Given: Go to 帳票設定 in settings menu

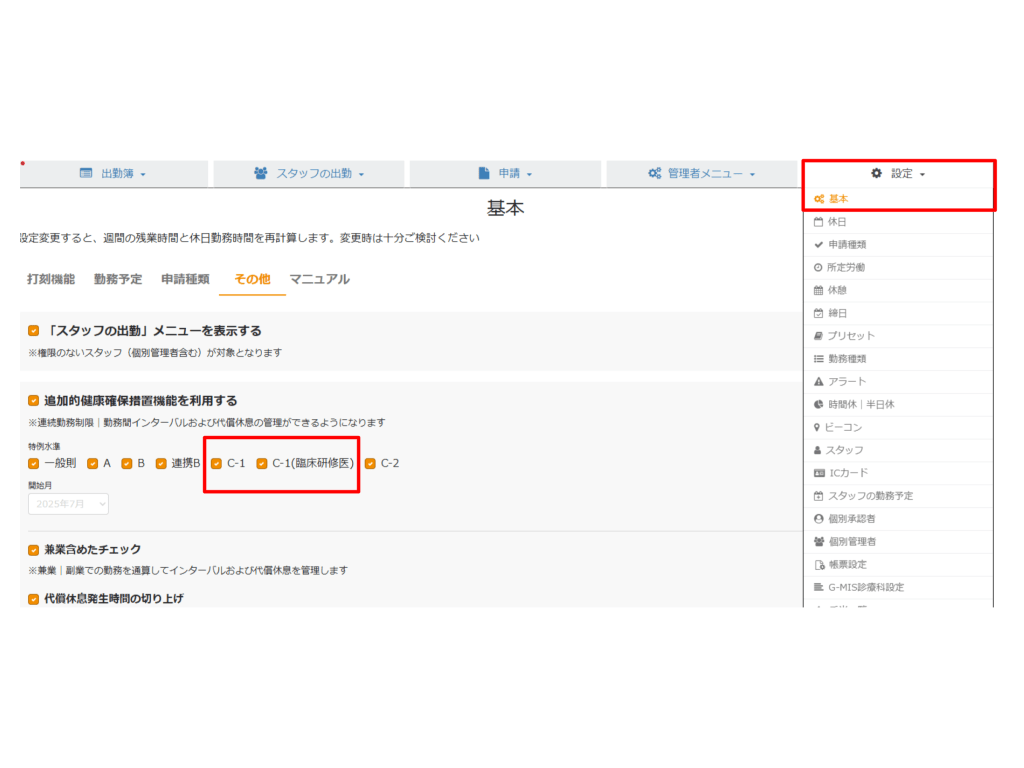Looking at the screenshot, I should coord(847,565).
